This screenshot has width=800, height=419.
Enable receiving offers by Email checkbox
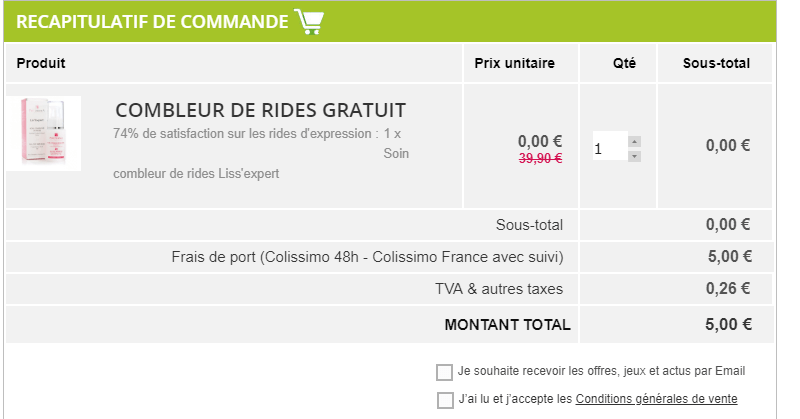click(445, 372)
